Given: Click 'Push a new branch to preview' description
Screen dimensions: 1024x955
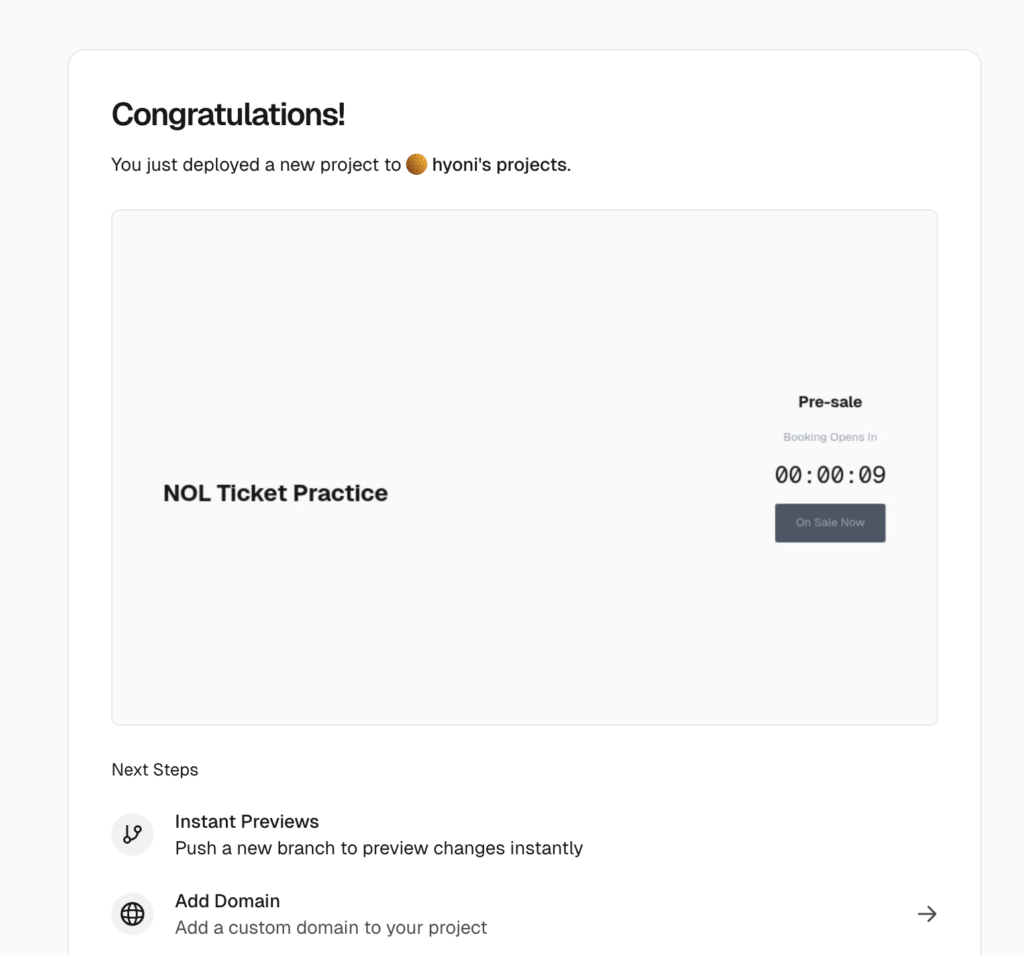Looking at the screenshot, I should pos(379,848).
